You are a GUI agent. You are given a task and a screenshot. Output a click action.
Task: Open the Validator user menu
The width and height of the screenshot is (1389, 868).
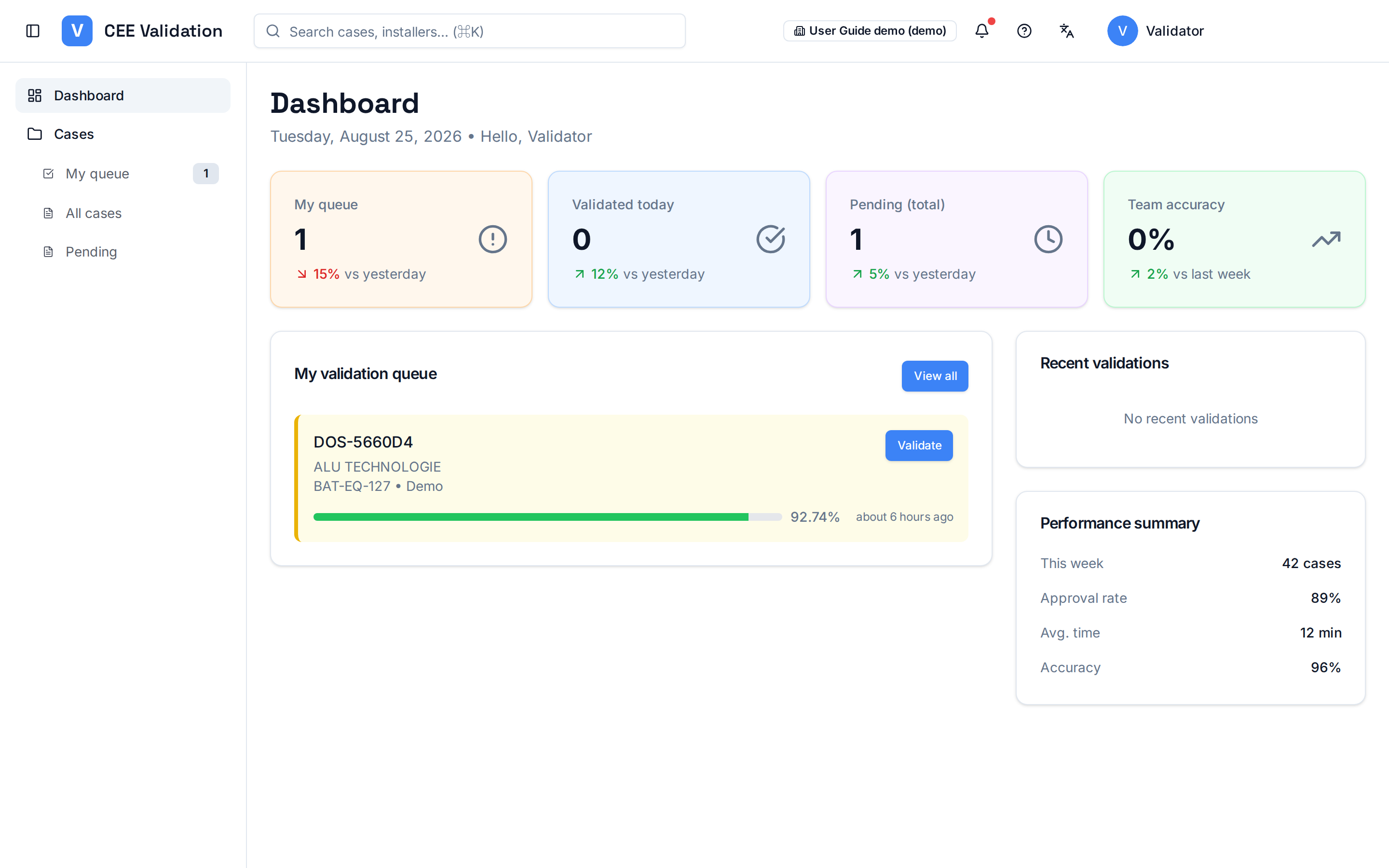[x=1156, y=31]
